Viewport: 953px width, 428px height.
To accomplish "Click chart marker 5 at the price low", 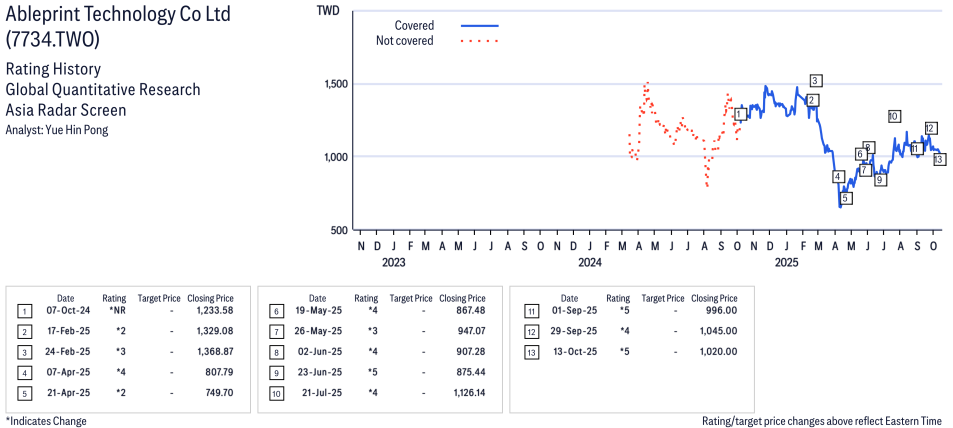I will (845, 198).
